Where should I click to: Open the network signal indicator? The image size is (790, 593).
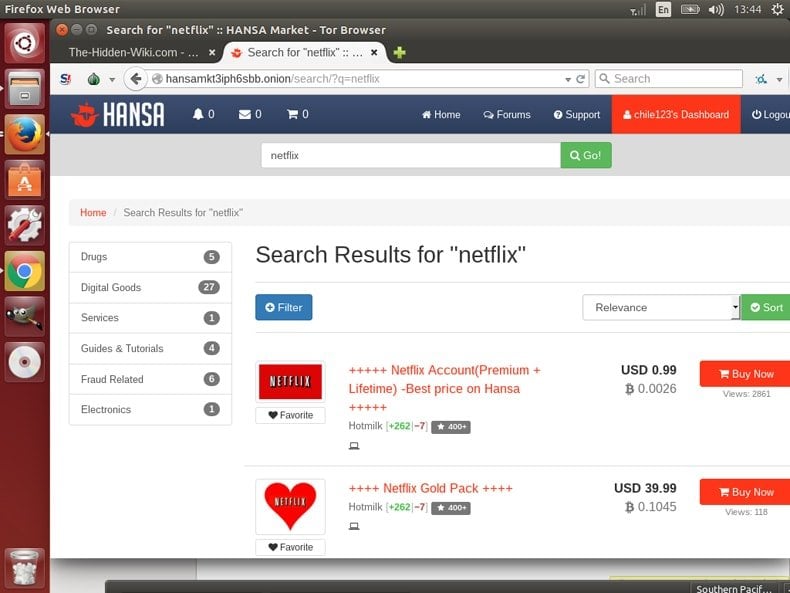coord(638,10)
